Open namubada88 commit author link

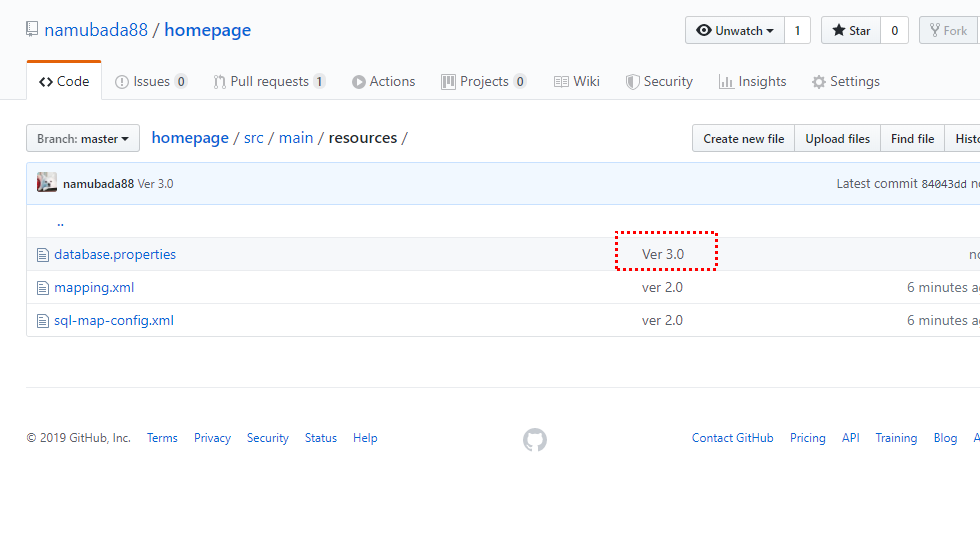pyautogui.click(x=98, y=184)
